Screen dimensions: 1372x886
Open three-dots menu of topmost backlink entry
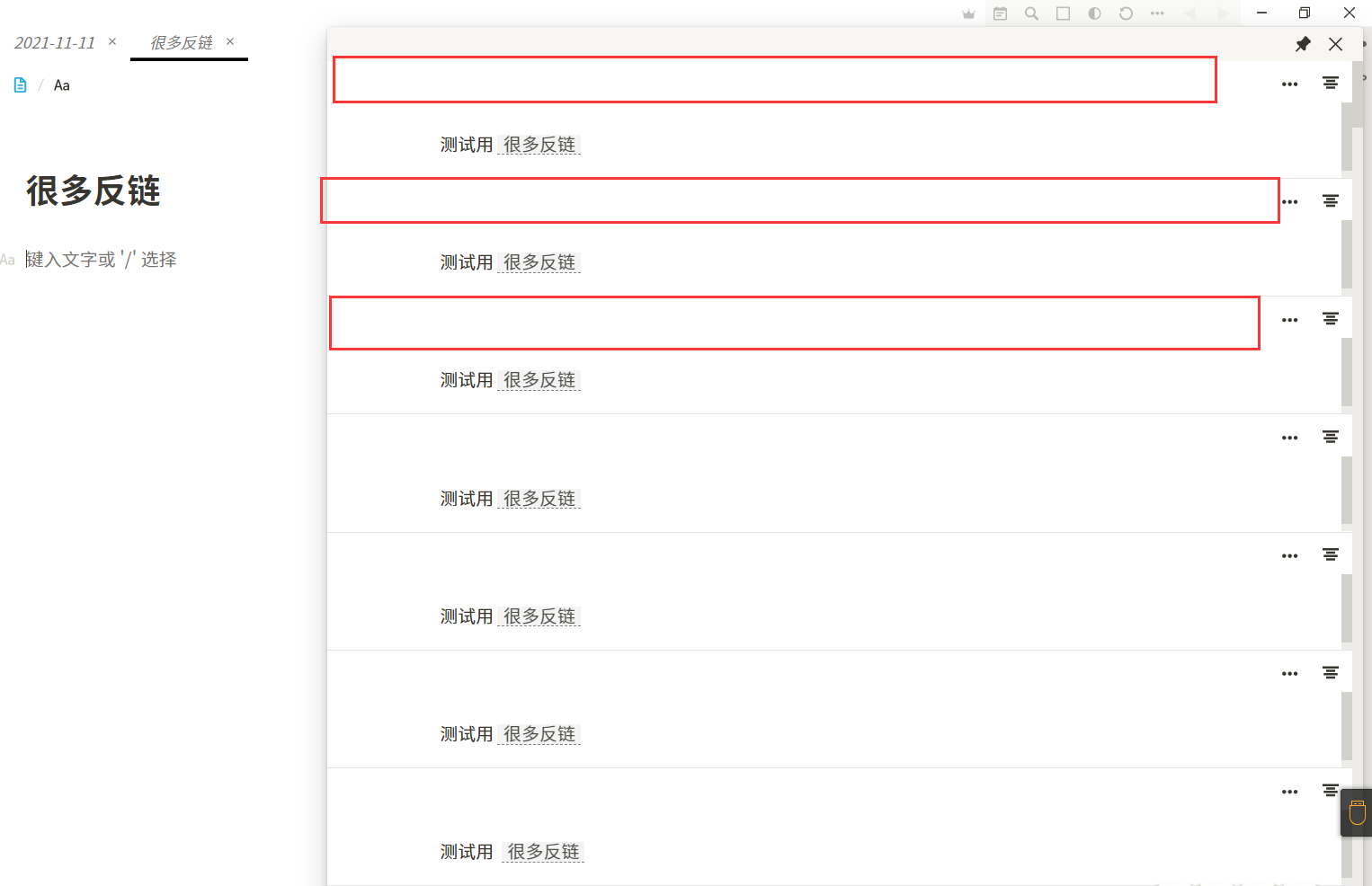[x=1290, y=84]
